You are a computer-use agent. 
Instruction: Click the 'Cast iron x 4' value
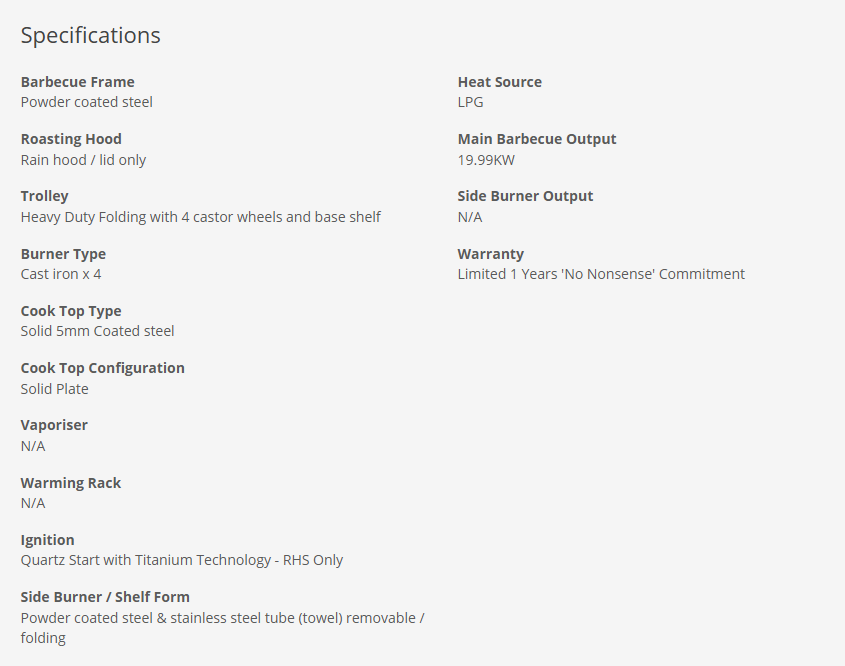(x=60, y=274)
